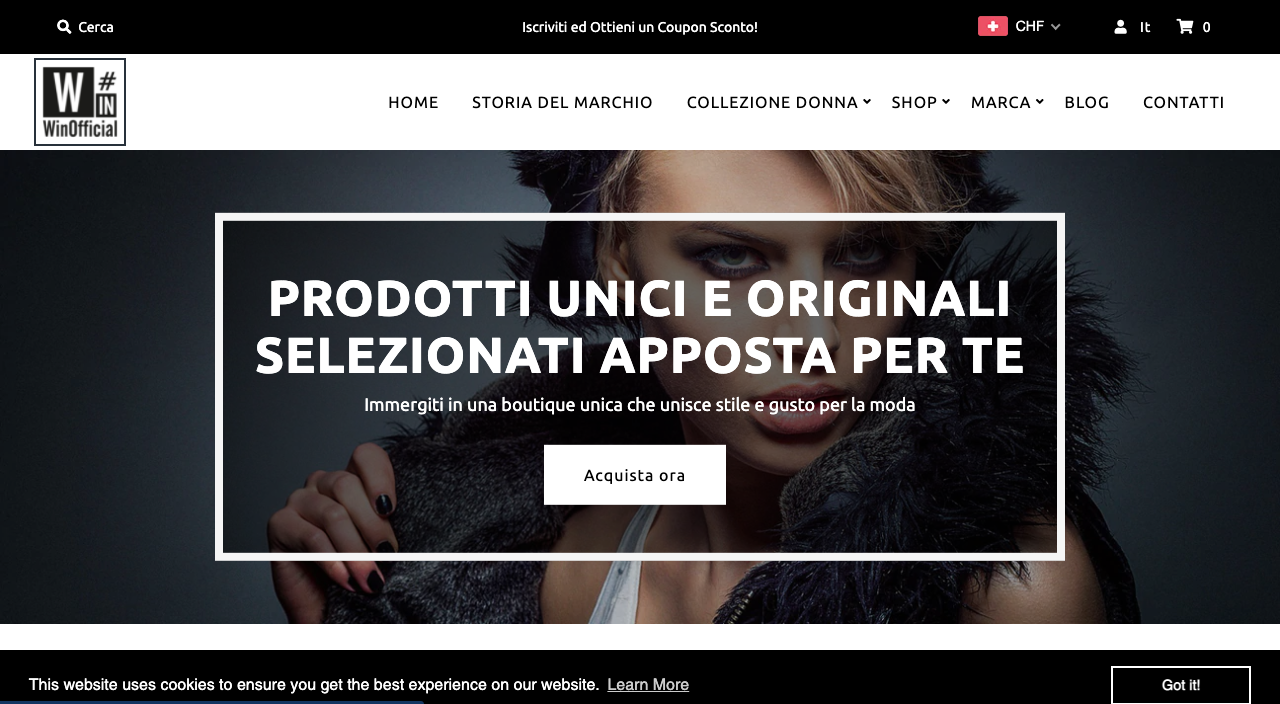Open Storia del Marchio page
This screenshot has height=704, width=1280.
click(562, 102)
